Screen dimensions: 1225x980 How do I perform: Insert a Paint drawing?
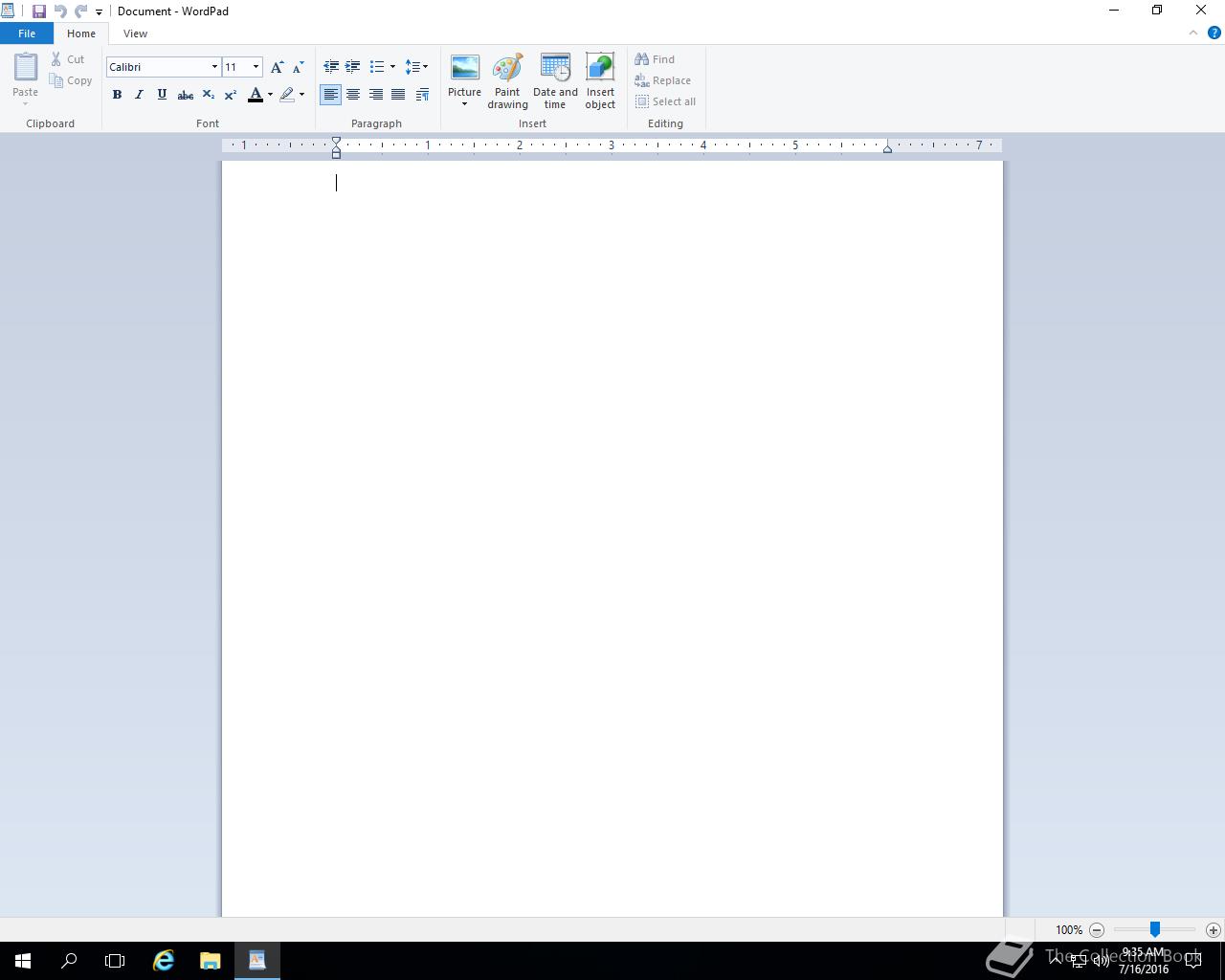tap(507, 81)
